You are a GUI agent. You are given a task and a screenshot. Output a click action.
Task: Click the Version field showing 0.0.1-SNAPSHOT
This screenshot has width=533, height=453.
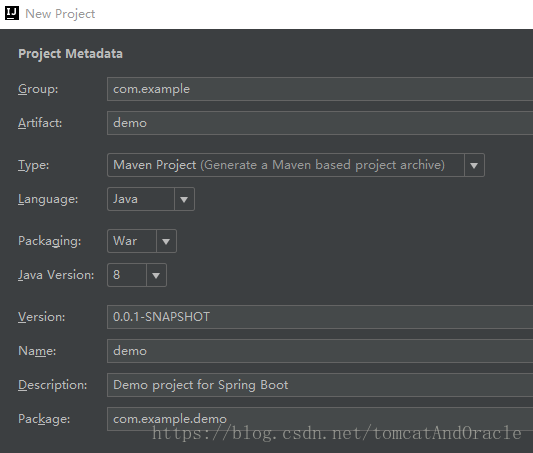pyautogui.click(x=320, y=317)
